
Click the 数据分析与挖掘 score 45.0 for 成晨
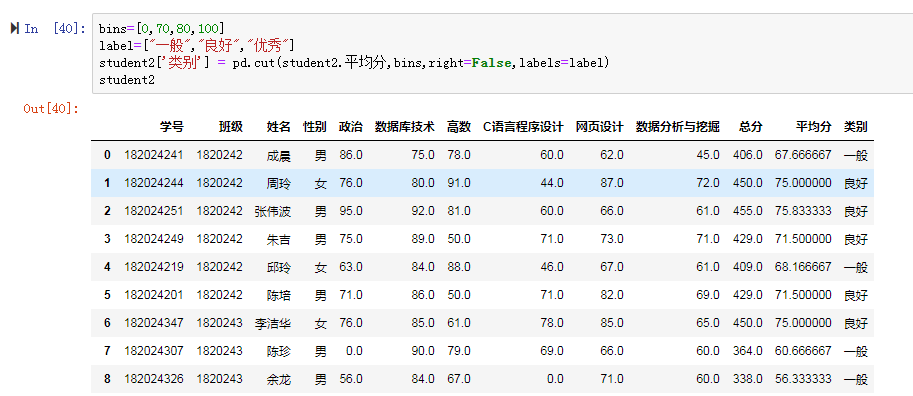coord(708,155)
